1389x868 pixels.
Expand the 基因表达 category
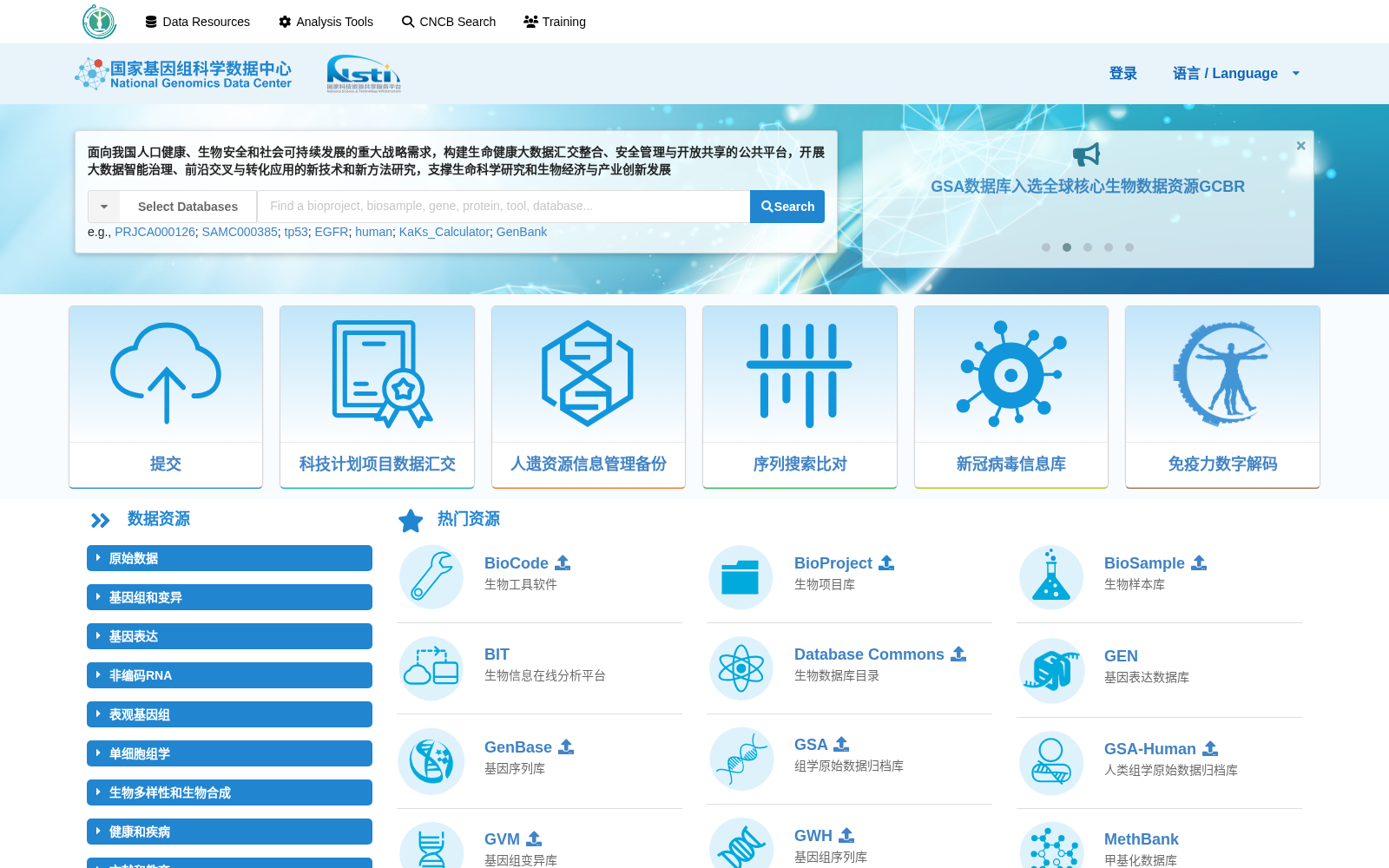(229, 636)
